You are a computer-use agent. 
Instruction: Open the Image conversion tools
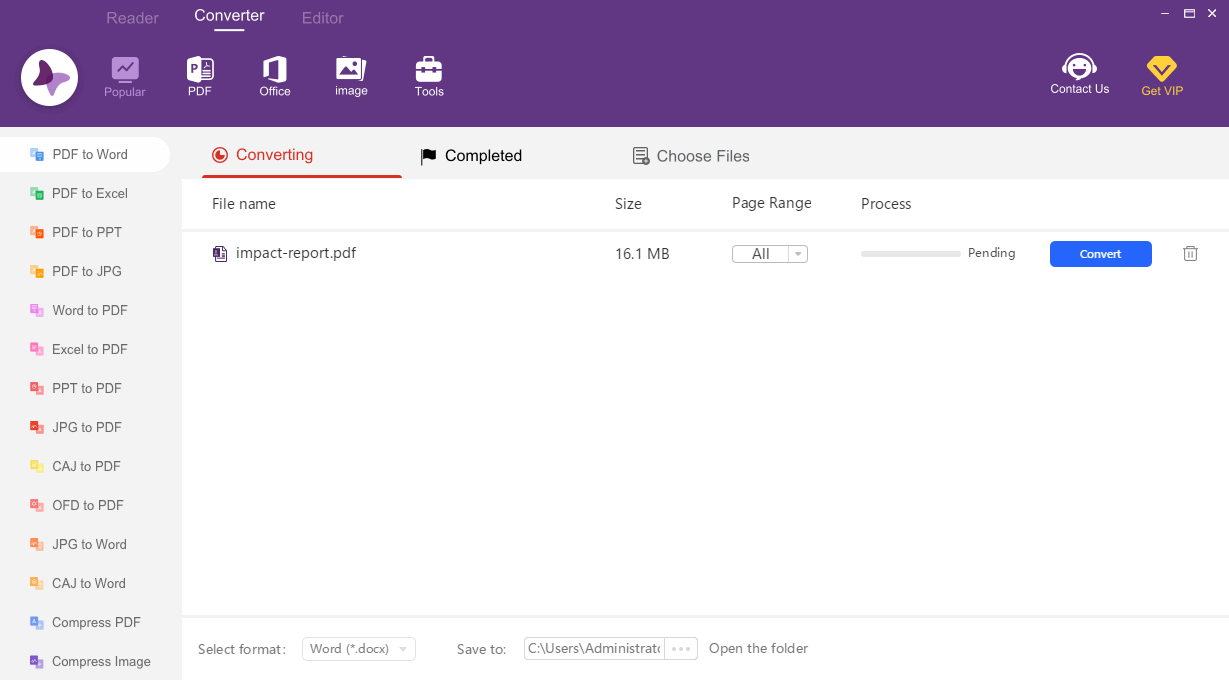[x=350, y=75]
